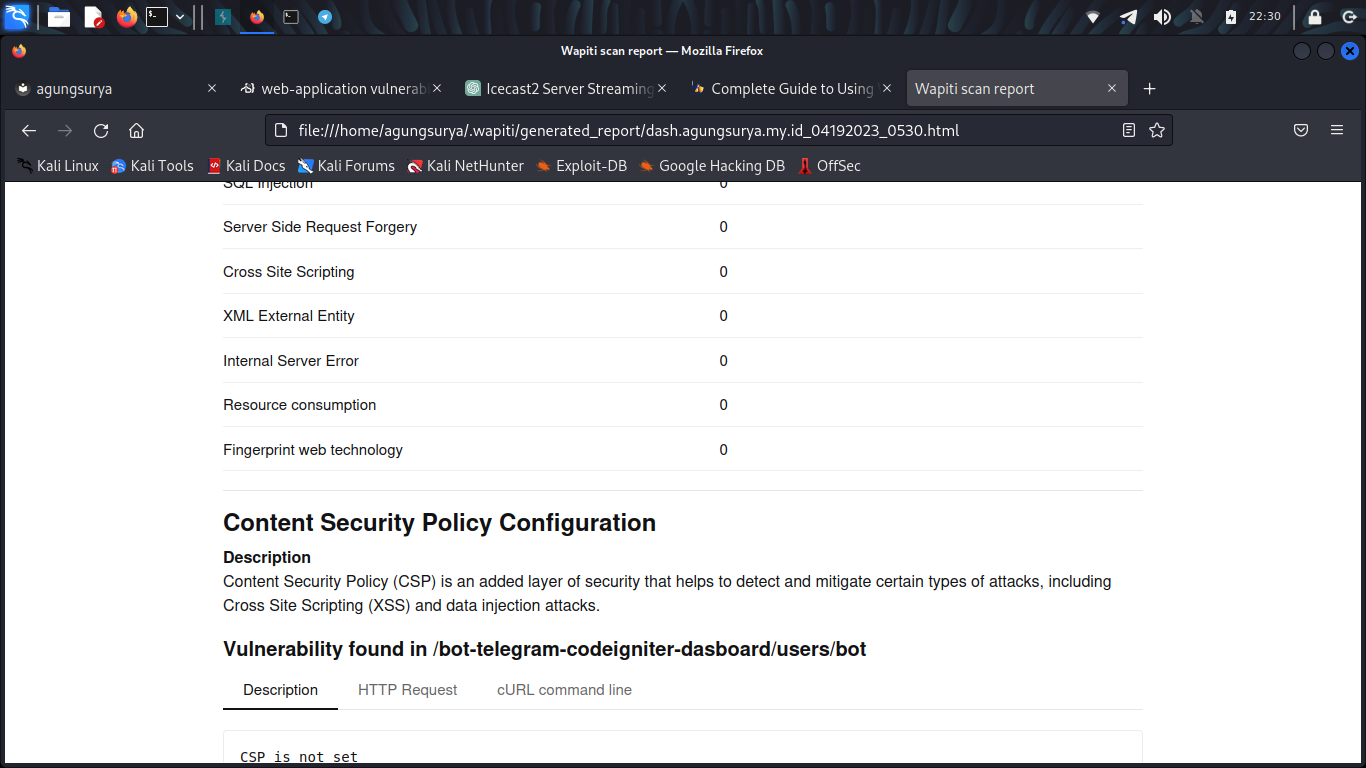Viewport: 1366px width, 768px height.
Task: Toggle notifications bell in system tray
Action: coord(1196,17)
